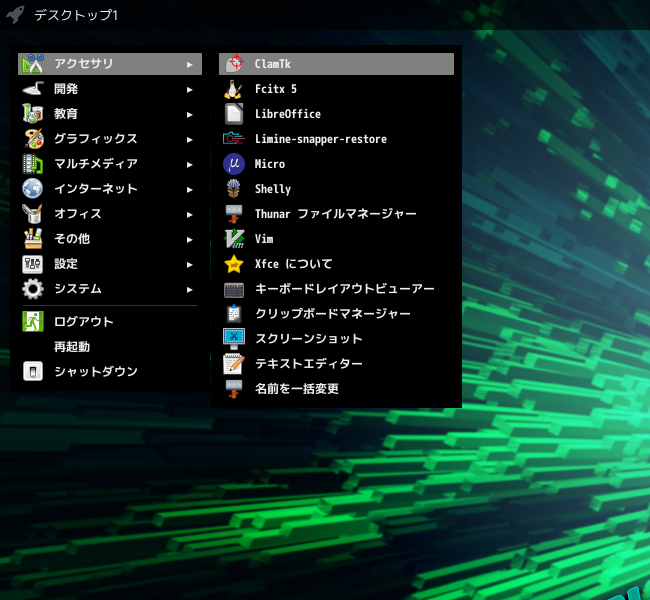650x600 pixels.
Task: Open the 設定 menu category
Action: point(110,264)
